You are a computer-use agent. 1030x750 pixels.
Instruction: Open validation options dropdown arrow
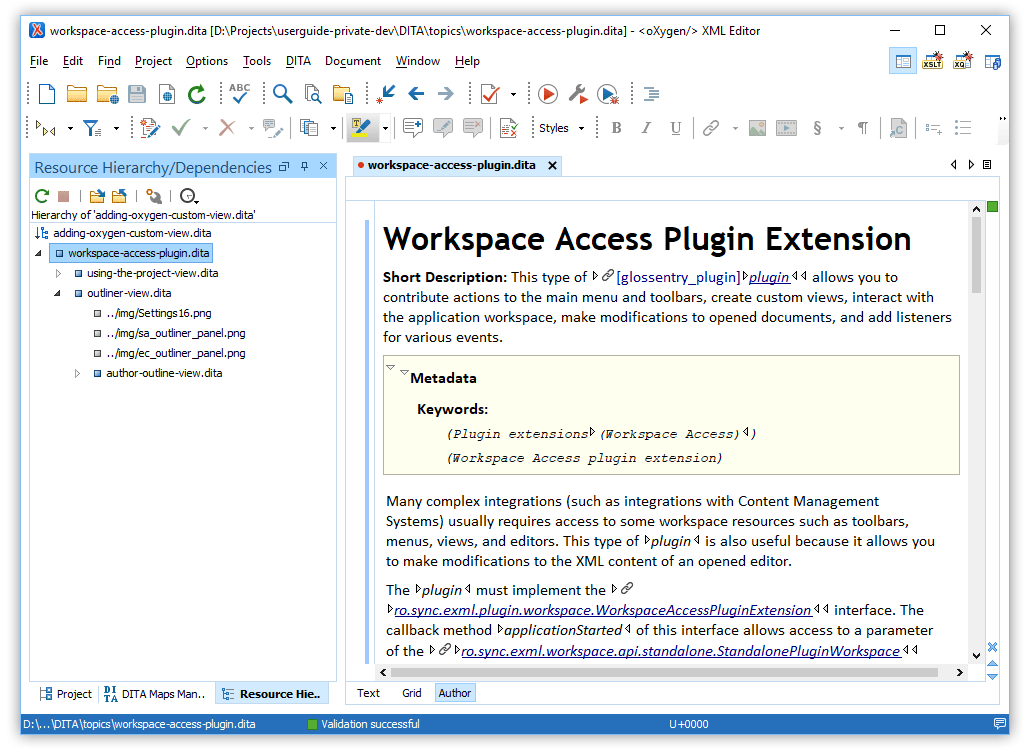coord(513,94)
